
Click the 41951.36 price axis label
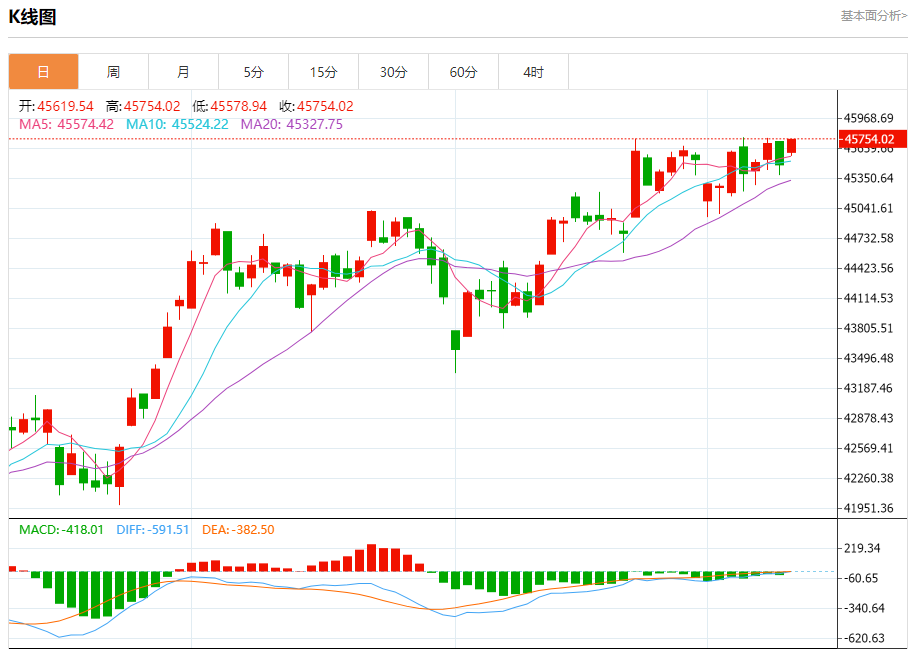[x=869, y=508]
